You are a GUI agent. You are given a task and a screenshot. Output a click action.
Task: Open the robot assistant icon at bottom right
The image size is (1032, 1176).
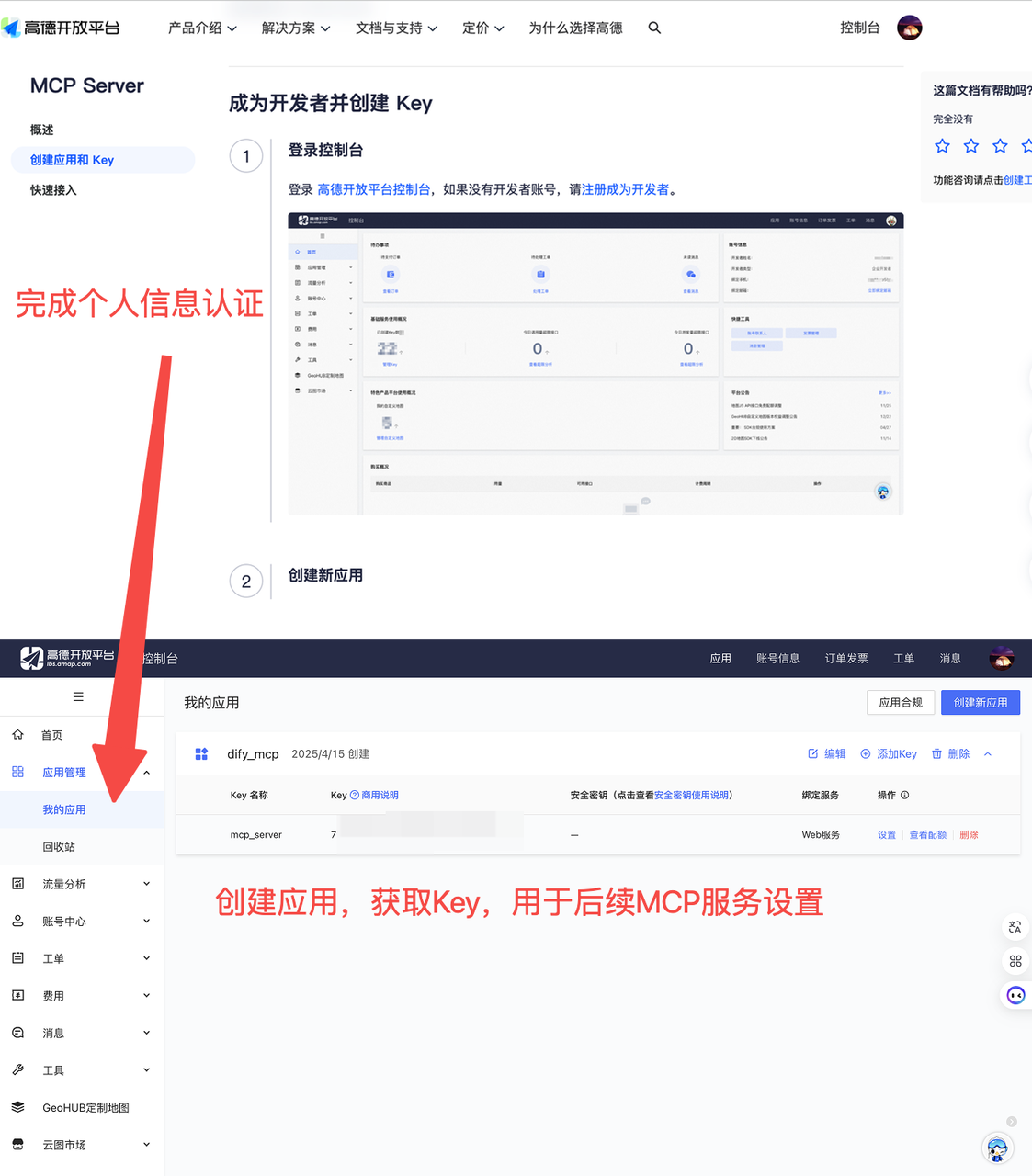tap(997, 1148)
